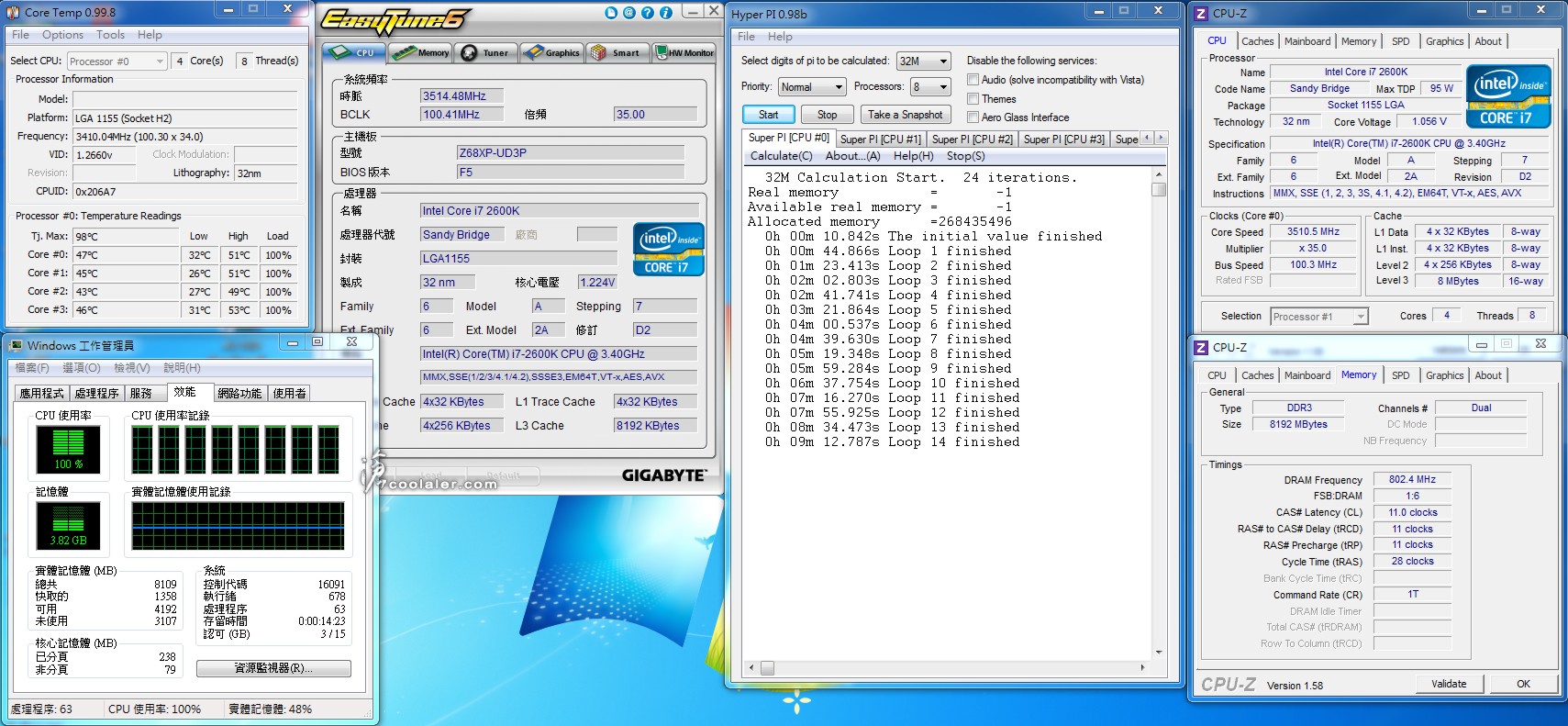Image resolution: width=1568 pixels, height=726 pixels.
Task: Open the EasyTune6 Tuner tab
Action: [x=487, y=52]
